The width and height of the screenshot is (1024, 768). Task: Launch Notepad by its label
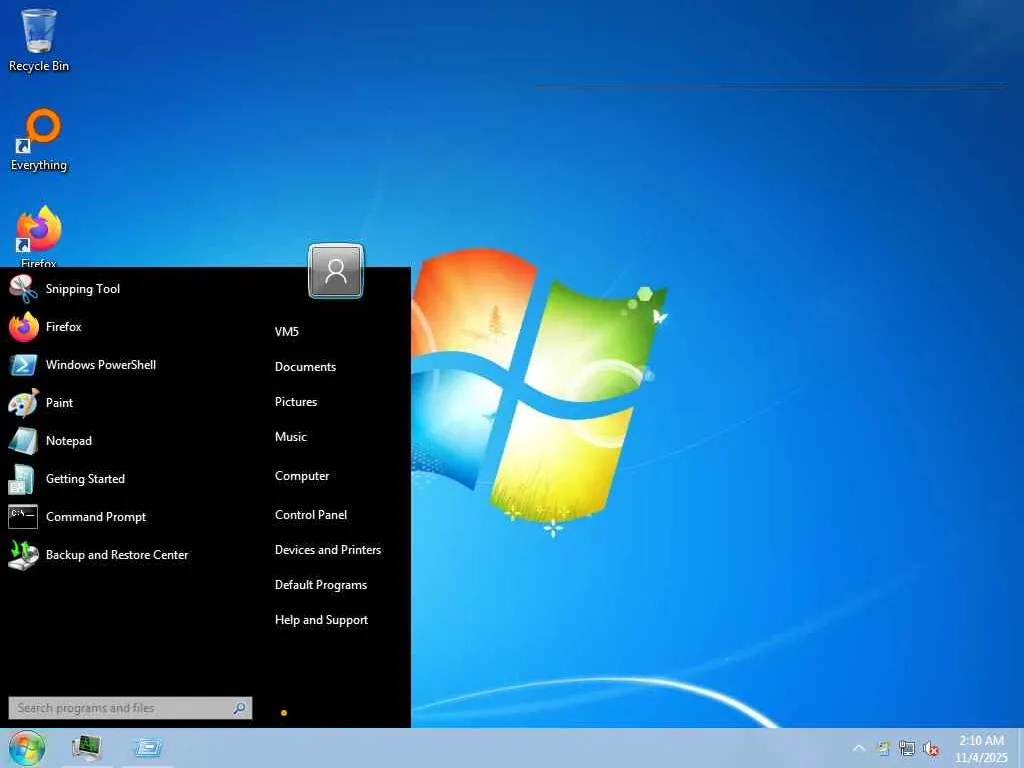click(x=69, y=441)
